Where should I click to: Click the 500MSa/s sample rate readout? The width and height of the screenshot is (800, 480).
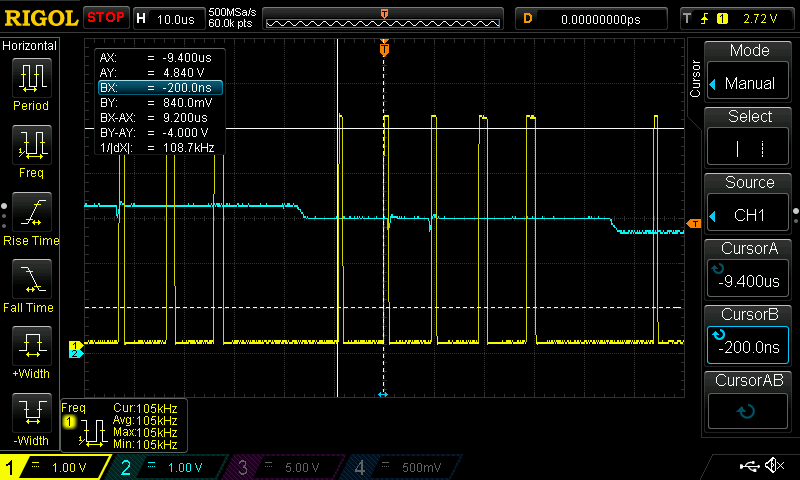click(232, 13)
